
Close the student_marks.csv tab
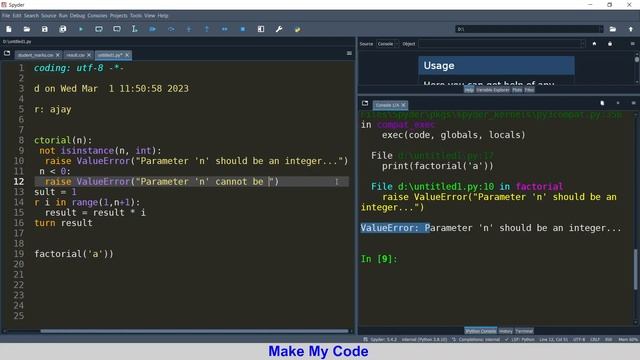click(x=58, y=55)
